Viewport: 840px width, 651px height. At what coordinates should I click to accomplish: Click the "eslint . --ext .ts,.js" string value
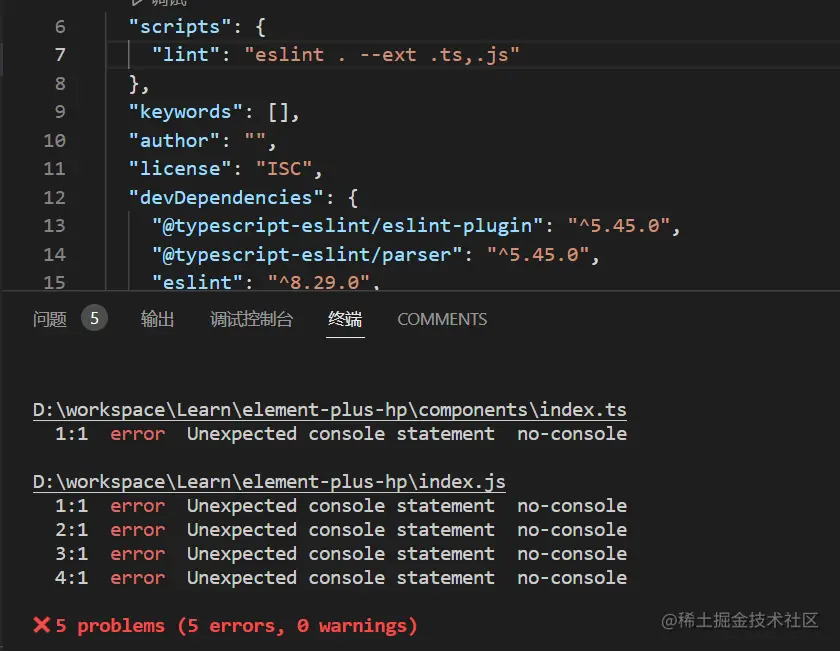[x=382, y=55]
